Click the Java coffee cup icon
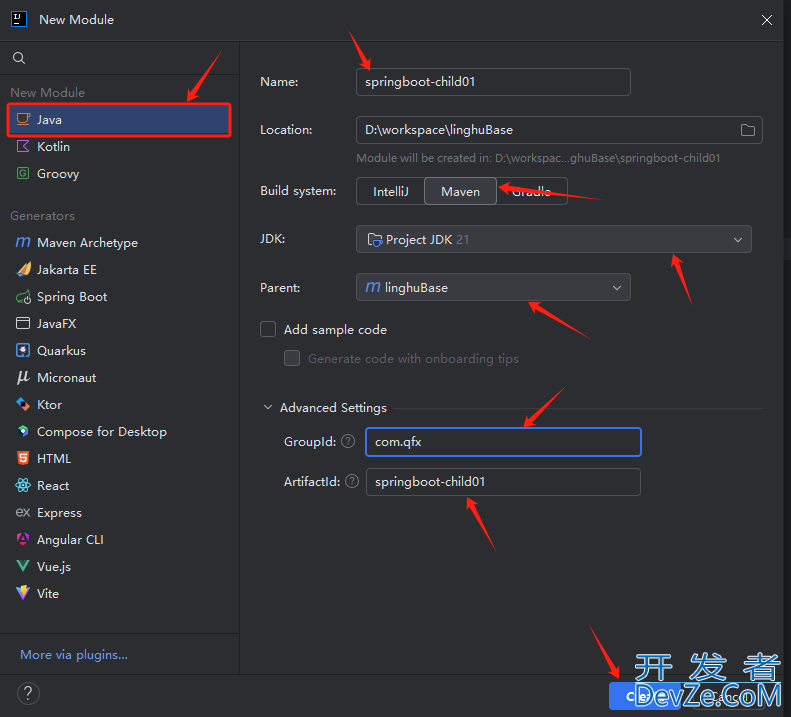Viewport: 791px width, 717px height. click(23, 119)
